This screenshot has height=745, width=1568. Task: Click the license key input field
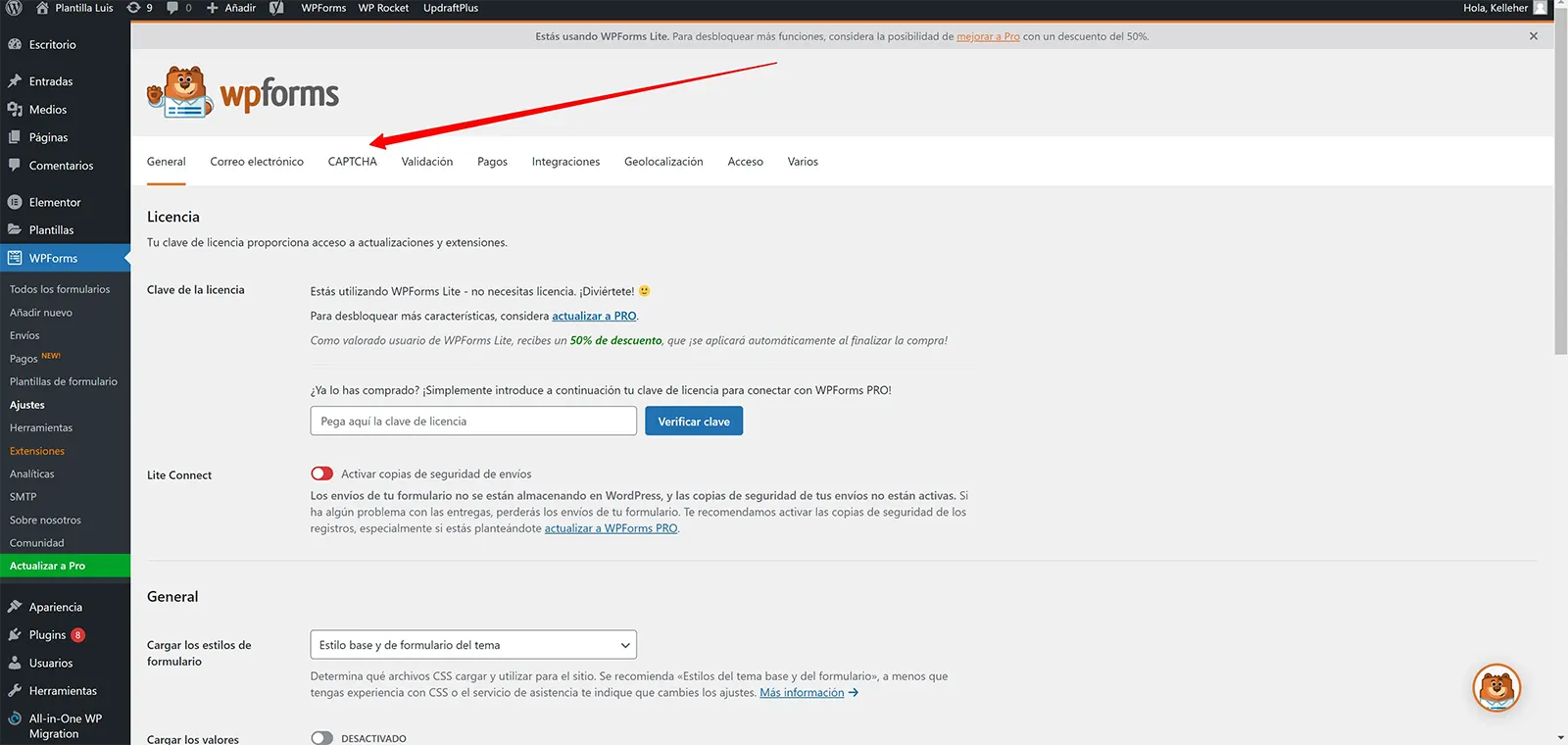pyautogui.click(x=473, y=422)
